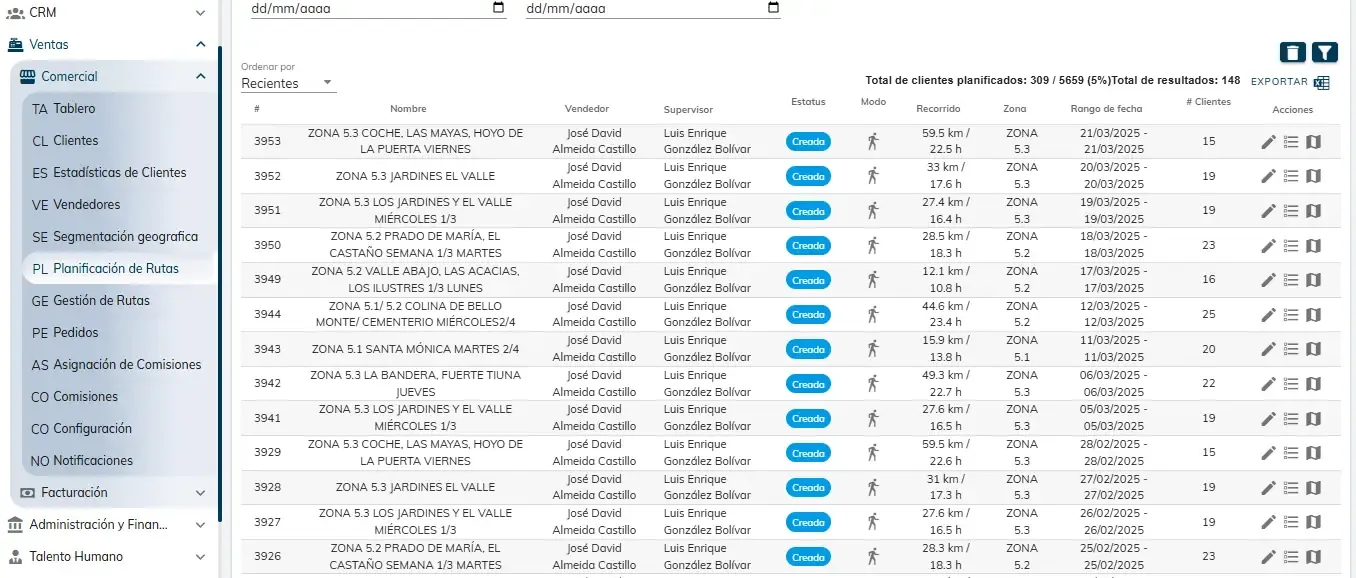Click the Ventas sidebar module icon
The height and width of the screenshot is (578, 1356).
click(14, 44)
